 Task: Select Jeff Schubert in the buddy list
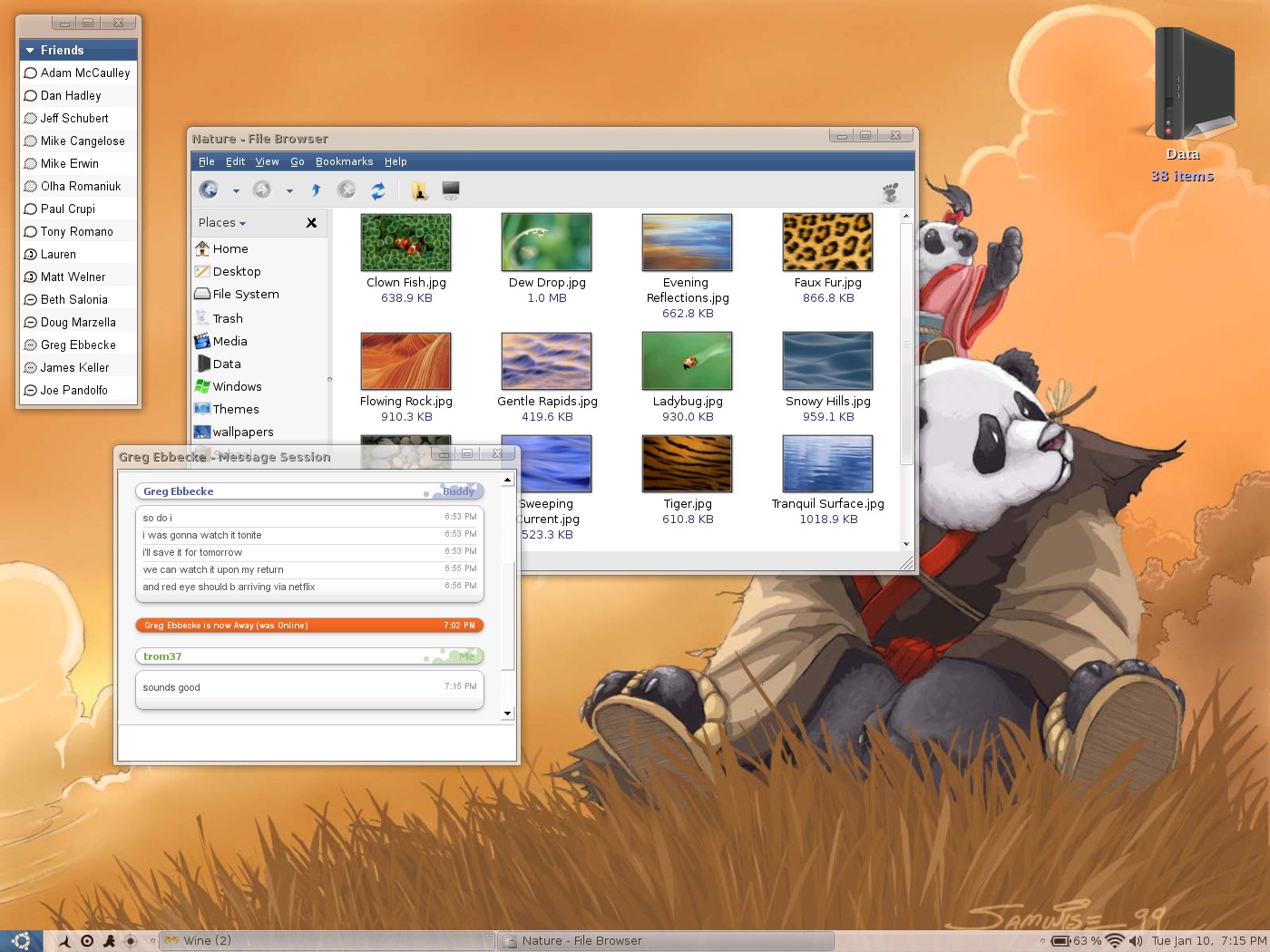click(78, 118)
